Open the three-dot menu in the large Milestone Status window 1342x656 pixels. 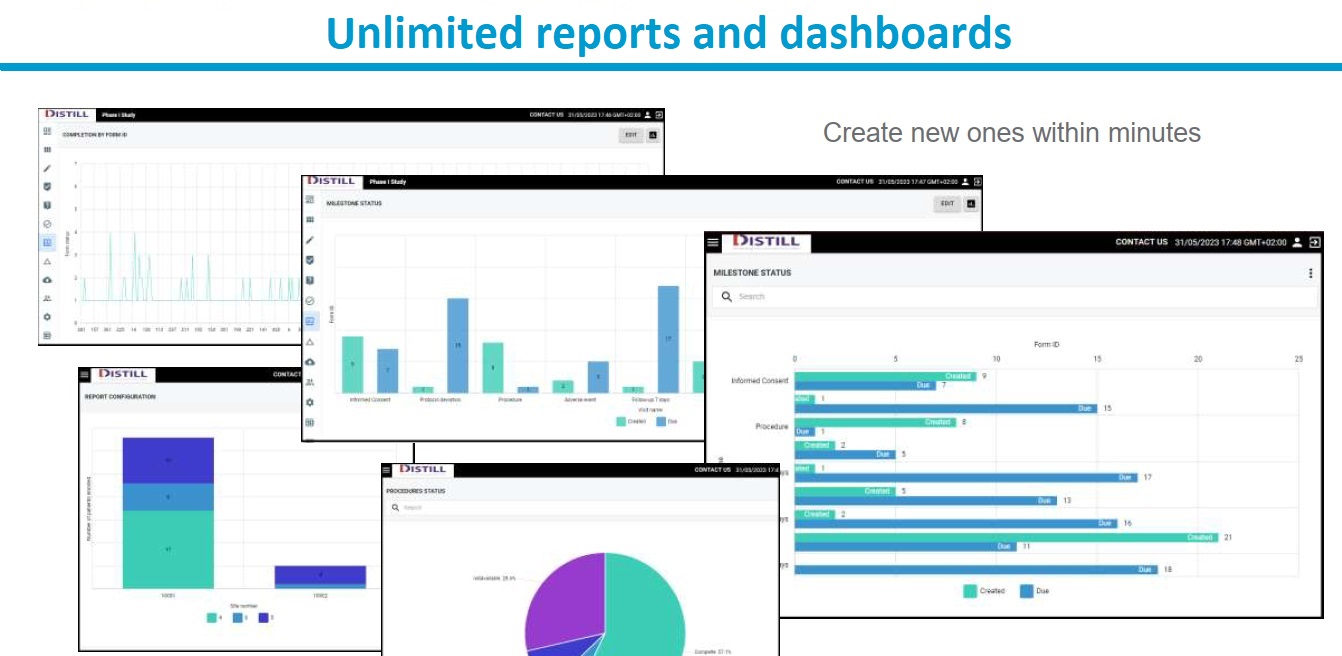tap(1311, 273)
